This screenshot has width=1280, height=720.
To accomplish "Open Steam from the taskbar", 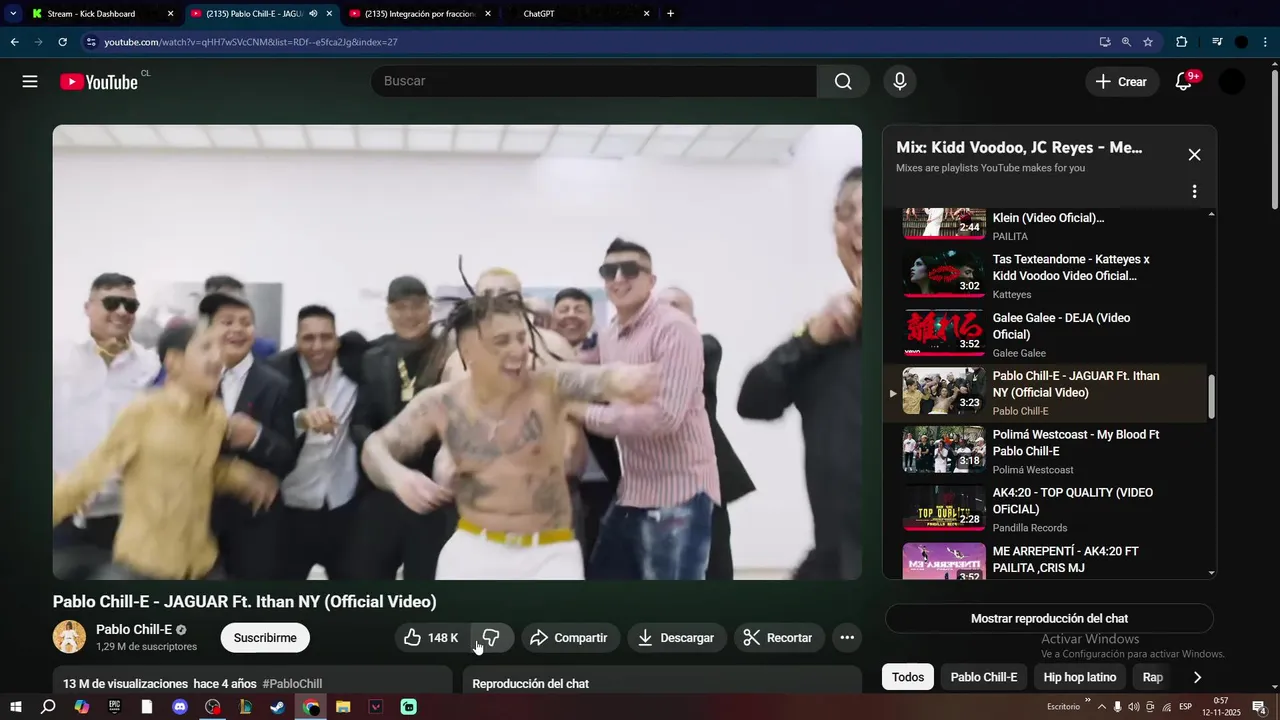I will 278,707.
